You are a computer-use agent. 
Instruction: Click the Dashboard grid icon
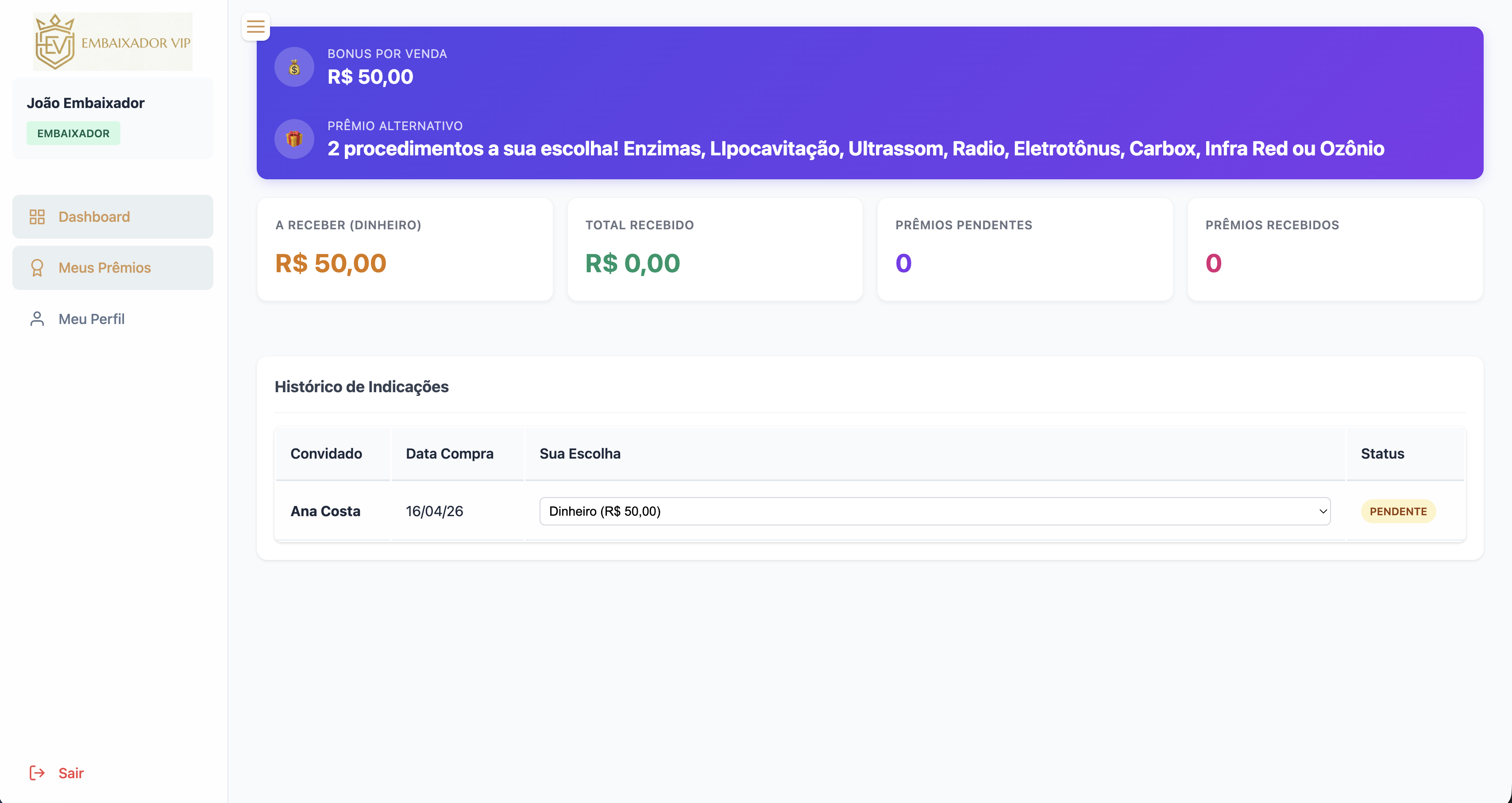click(37, 216)
